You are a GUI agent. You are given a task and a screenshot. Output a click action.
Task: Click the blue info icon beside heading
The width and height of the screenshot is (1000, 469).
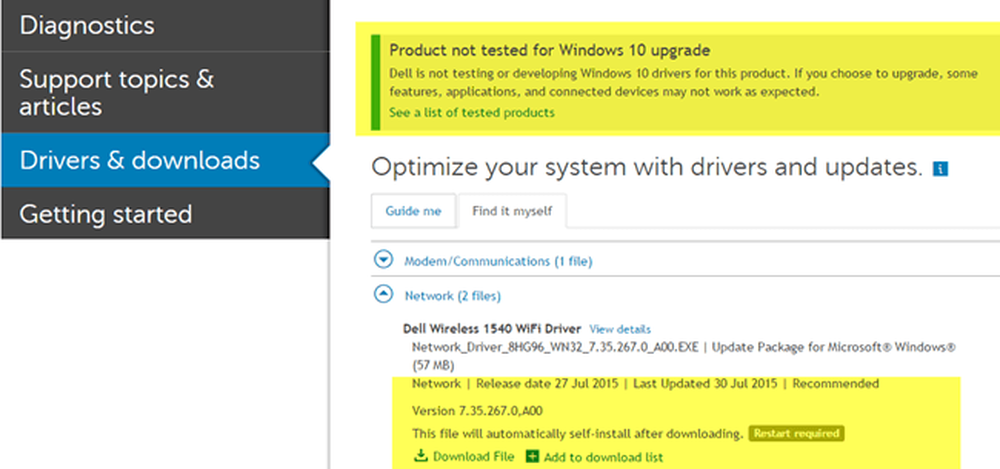(940, 168)
